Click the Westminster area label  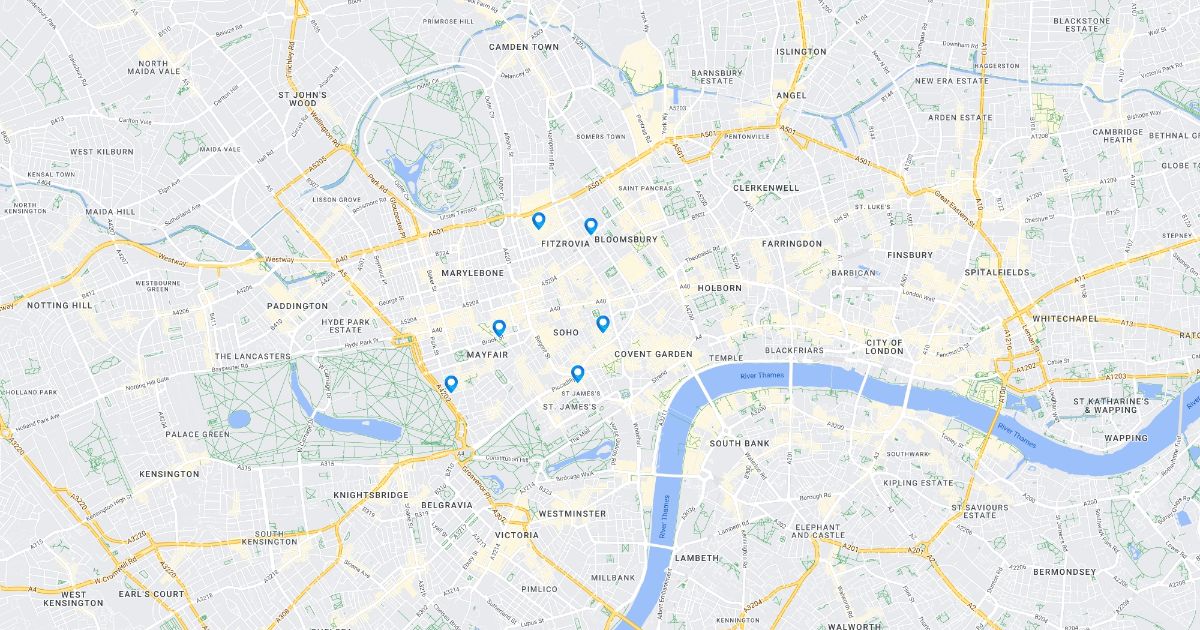[x=572, y=513]
